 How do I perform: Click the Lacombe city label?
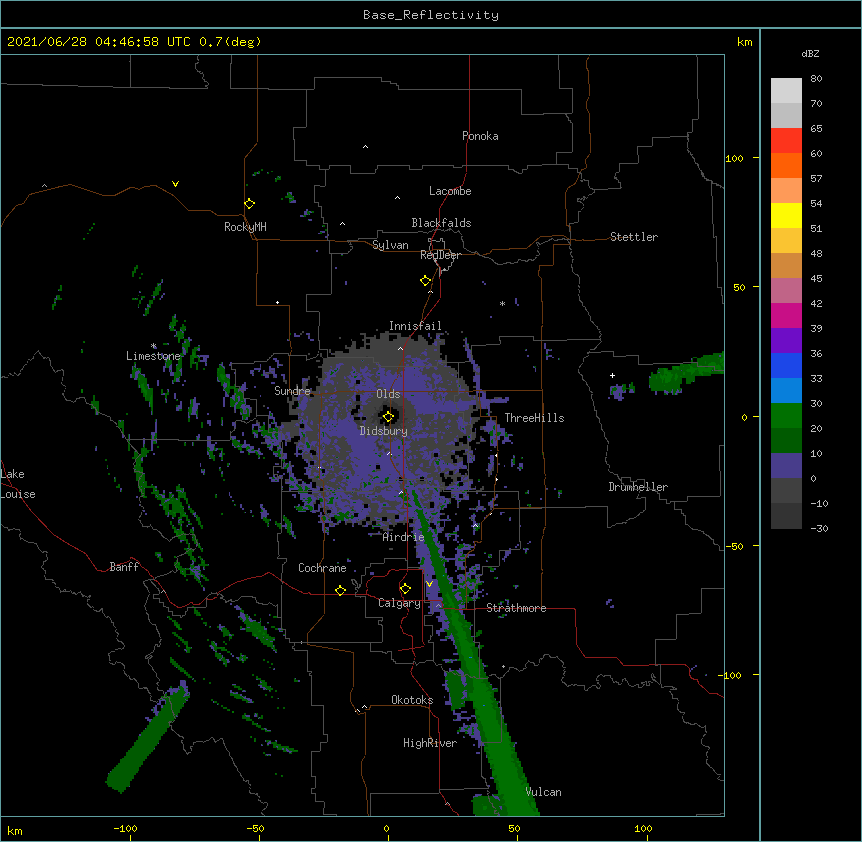pyautogui.click(x=450, y=191)
